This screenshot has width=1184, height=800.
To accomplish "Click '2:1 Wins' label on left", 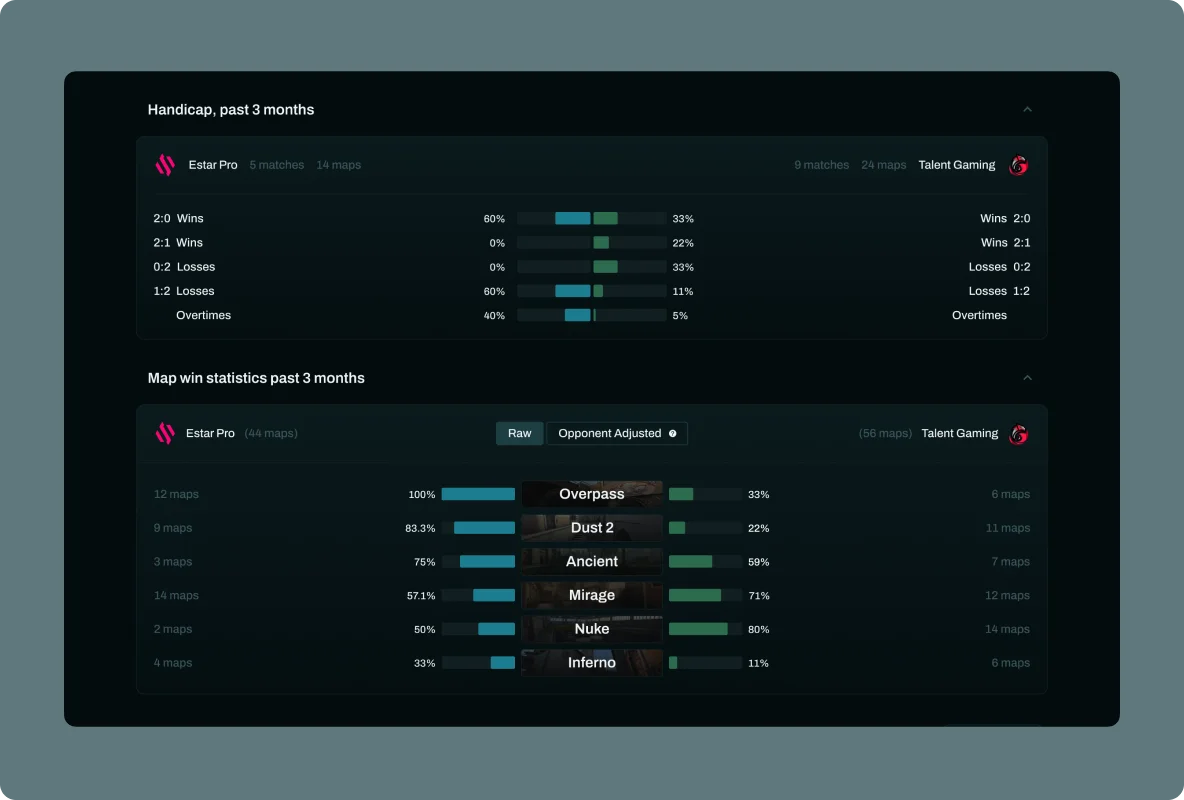I will point(178,242).
